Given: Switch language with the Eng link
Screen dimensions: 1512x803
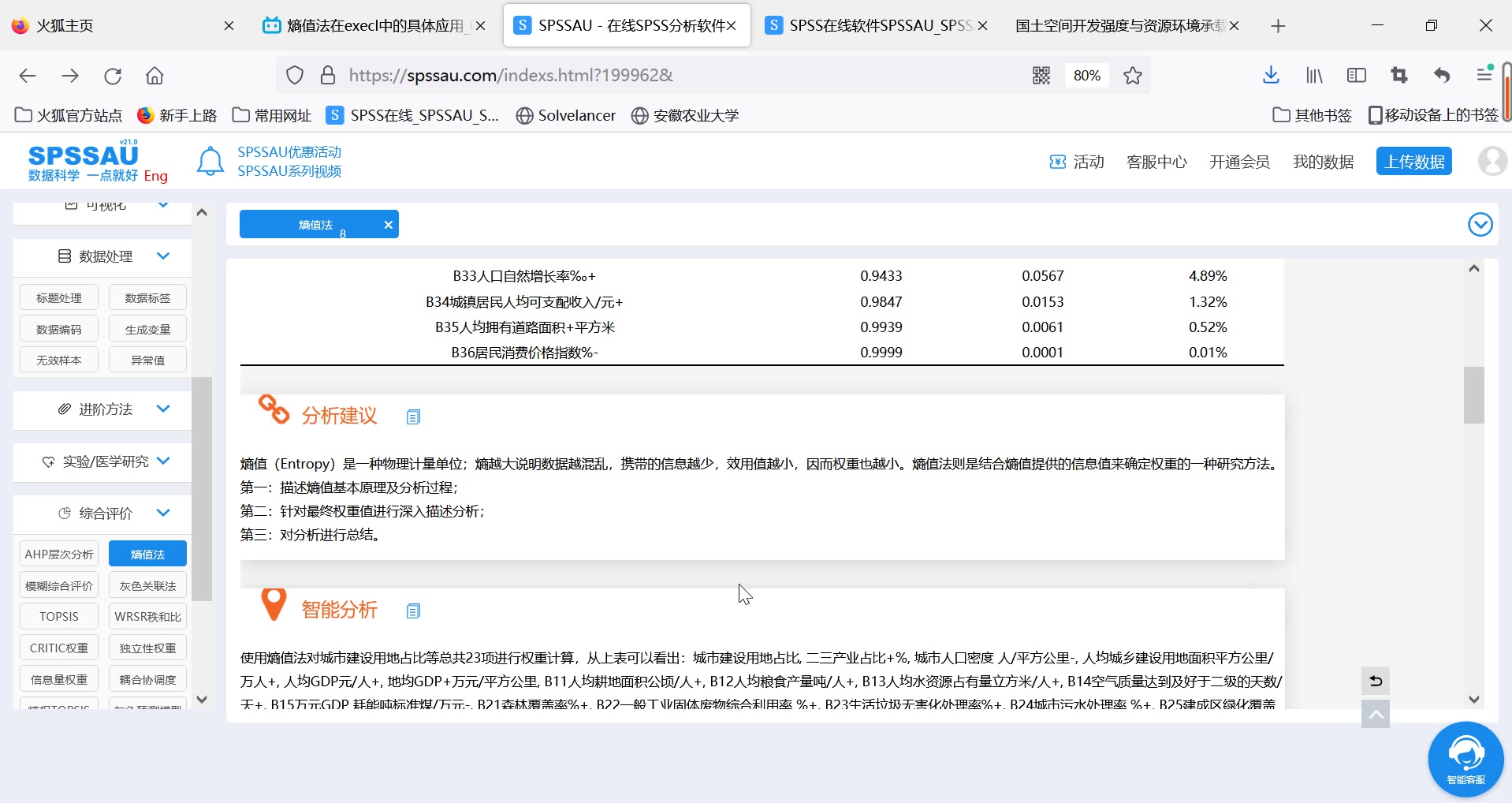Looking at the screenshot, I should (x=155, y=176).
